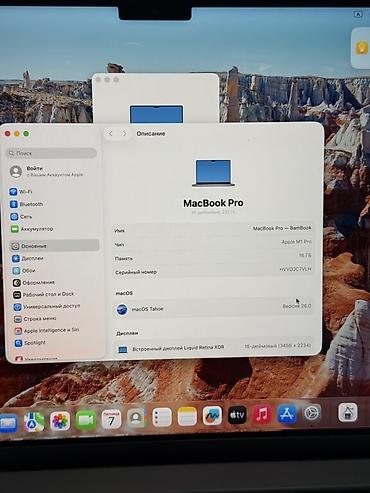Click the built-in Liquid Retina XDR display row
Viewport: 370px width, 493px height.
[x=213, y=347]
